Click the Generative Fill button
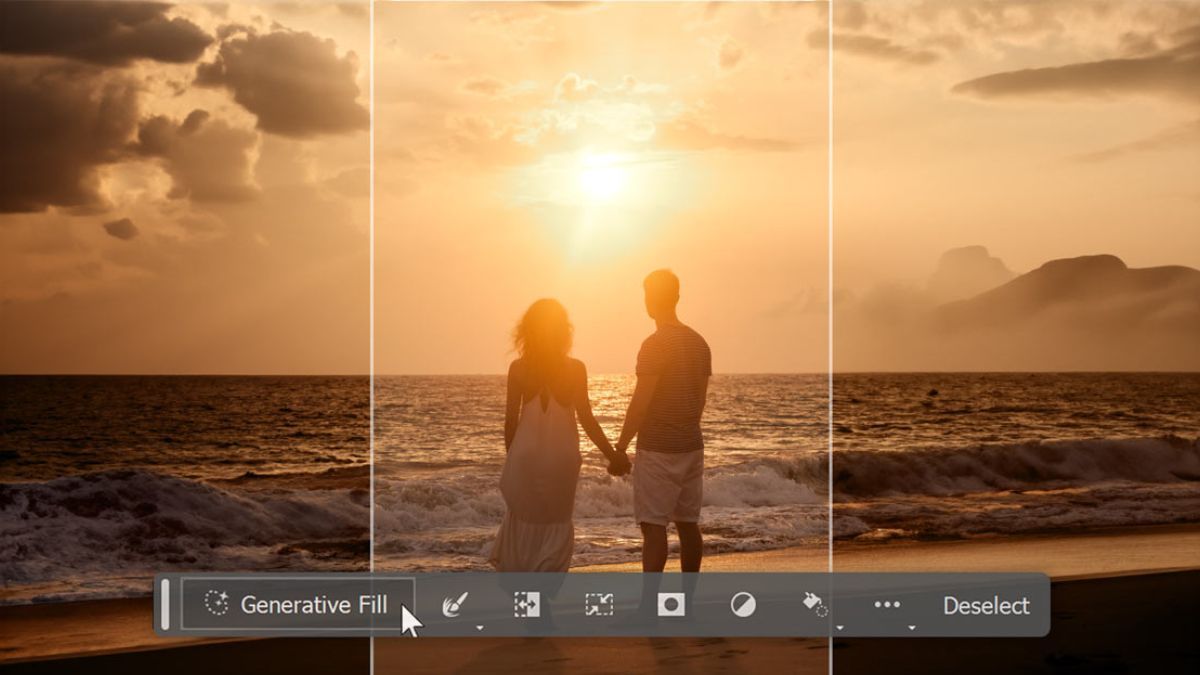 point(297,604)
